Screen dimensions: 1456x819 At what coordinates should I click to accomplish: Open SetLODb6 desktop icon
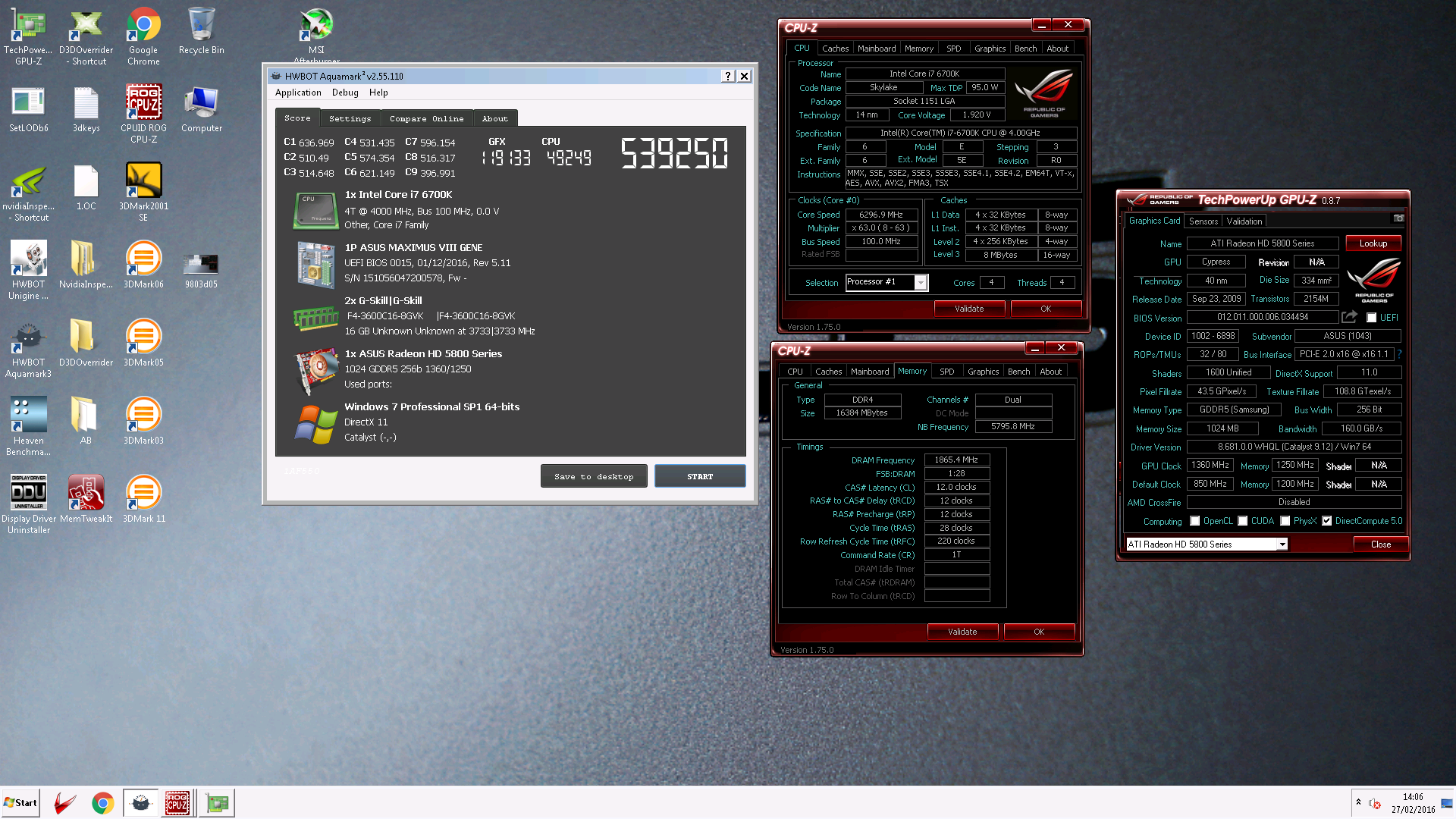coord(28,108)
